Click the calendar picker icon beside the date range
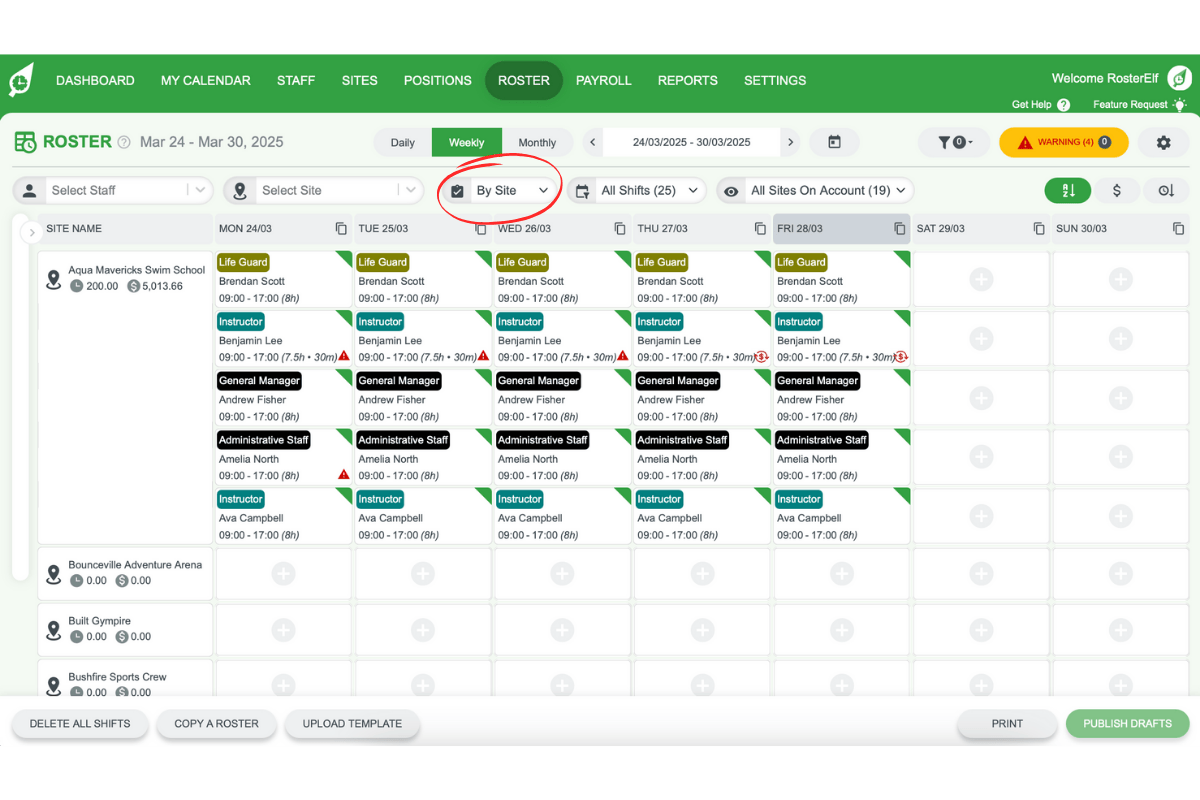1200x800 pixels. 835,142
